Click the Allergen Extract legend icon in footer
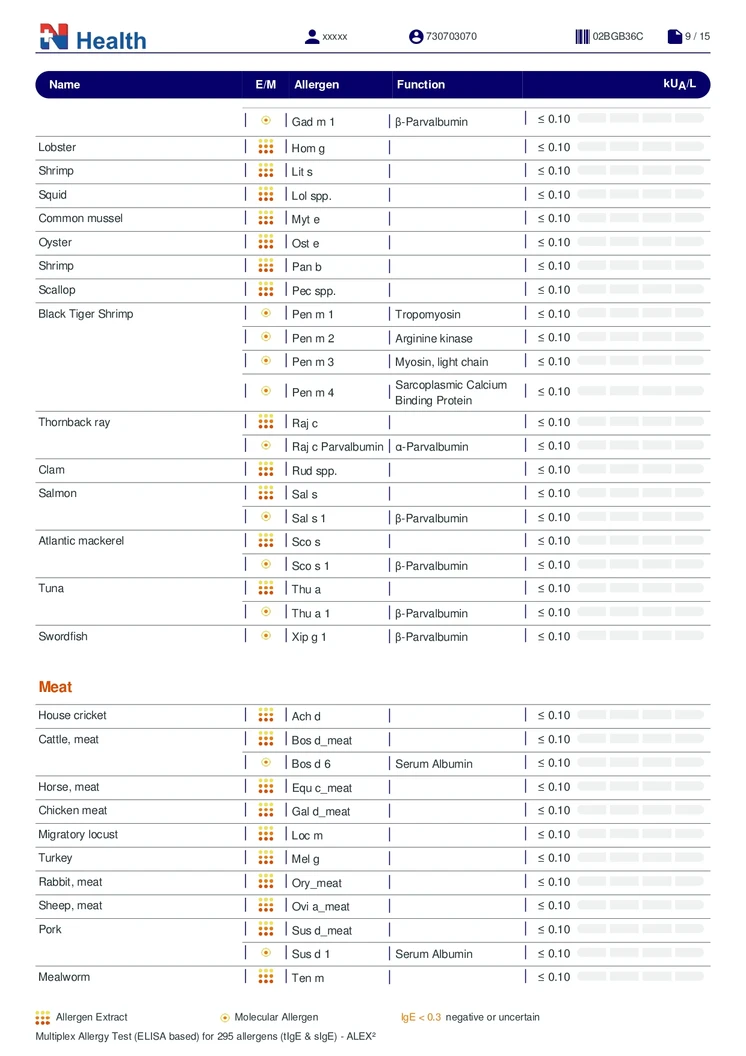 [x=43, y=1017]
